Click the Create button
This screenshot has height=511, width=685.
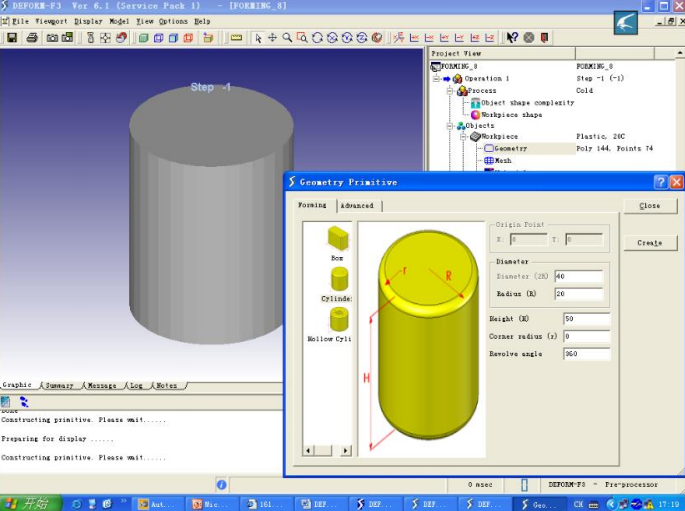pyautogui.click(x=650, y=243)
